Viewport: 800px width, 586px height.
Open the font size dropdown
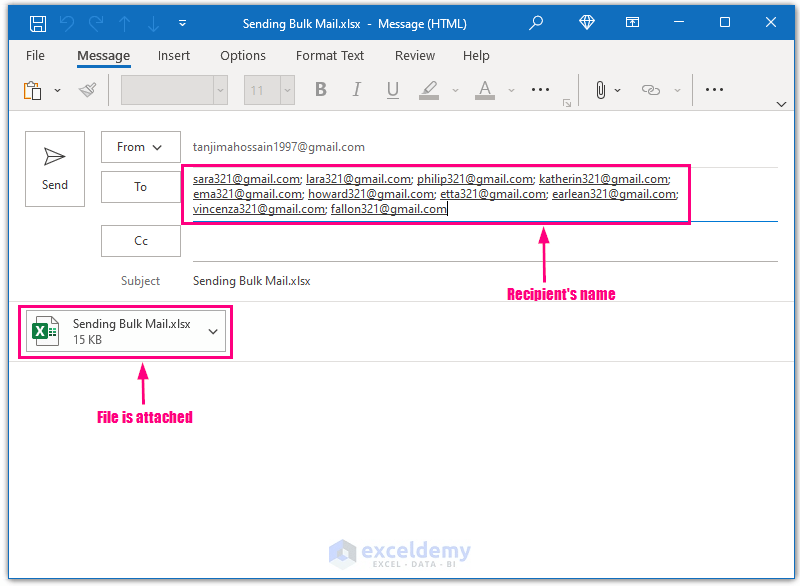click(x=287, y=89)
